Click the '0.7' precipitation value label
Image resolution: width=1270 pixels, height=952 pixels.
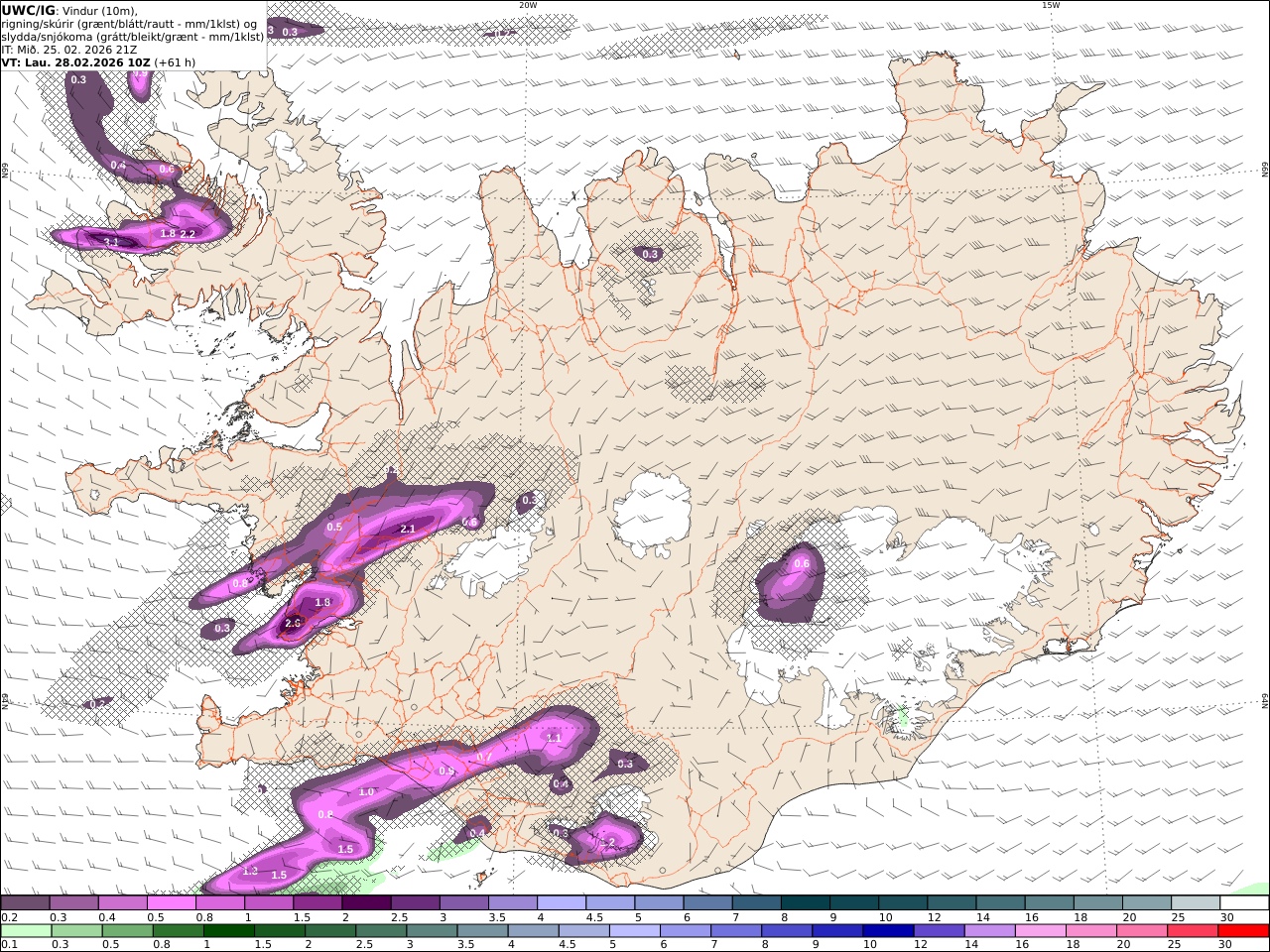coord(485,757)
